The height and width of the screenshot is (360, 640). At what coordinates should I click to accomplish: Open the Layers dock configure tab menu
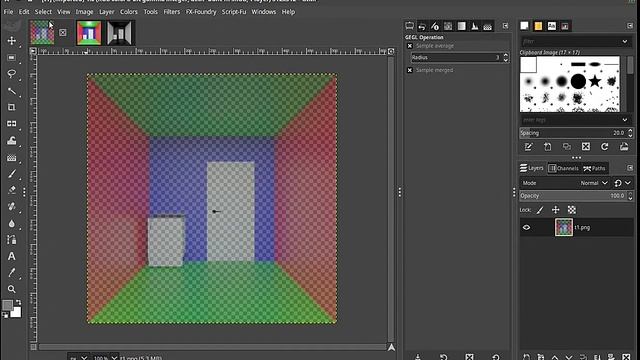630,168
